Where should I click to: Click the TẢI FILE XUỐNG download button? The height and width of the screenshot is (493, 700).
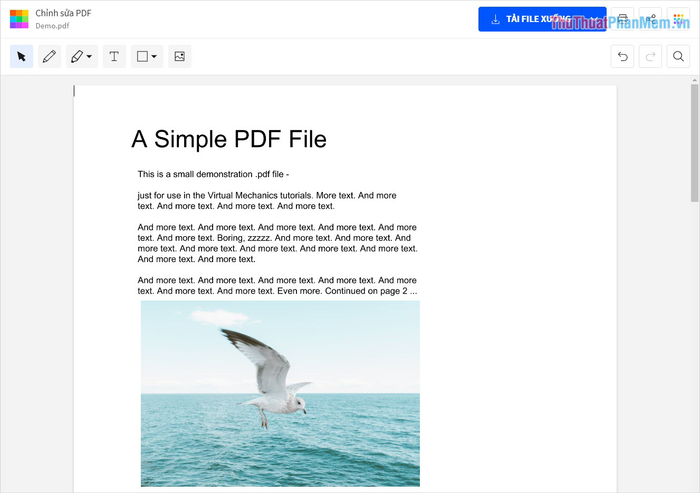tap(530, 19)
